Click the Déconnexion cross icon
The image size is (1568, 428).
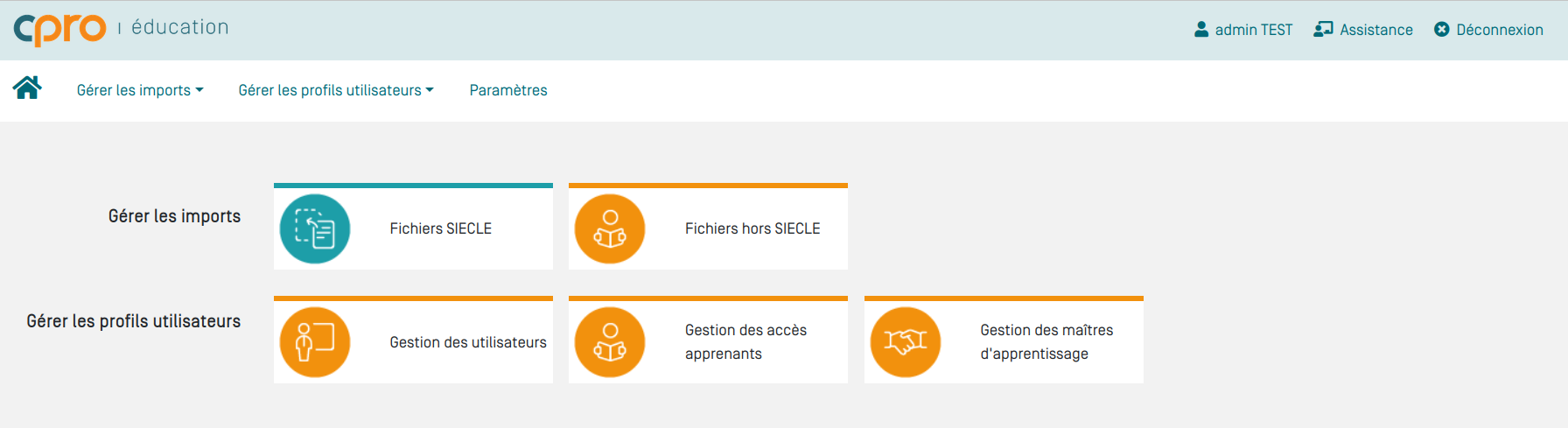pyautogui.click(x=1442, y=29)
